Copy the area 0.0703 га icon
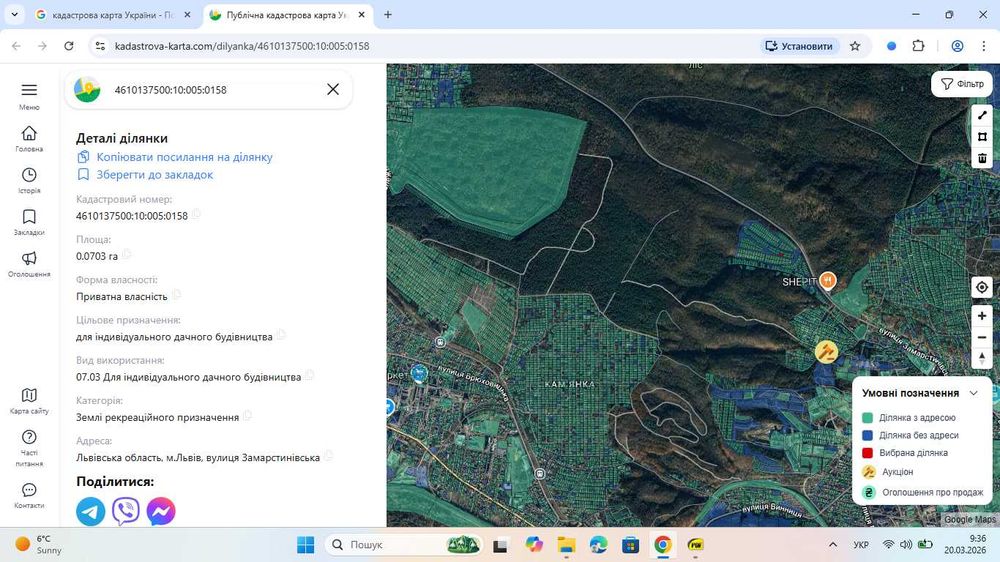Viewport: 1000px width, 562px height. click(126, 255)
